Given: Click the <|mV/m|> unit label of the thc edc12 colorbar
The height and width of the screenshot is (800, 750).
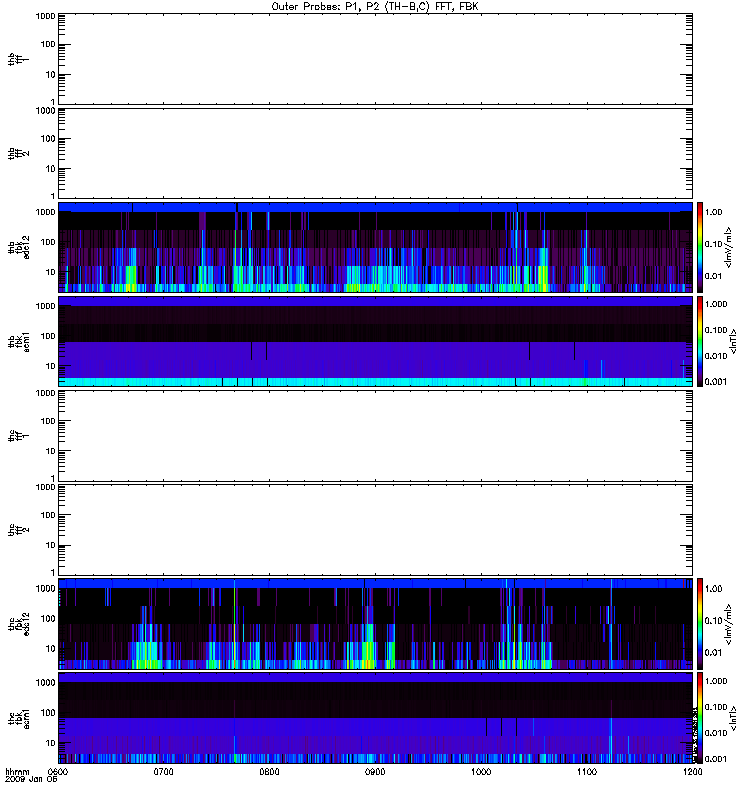Looking at the screenshot, I should tap(729, 624).
